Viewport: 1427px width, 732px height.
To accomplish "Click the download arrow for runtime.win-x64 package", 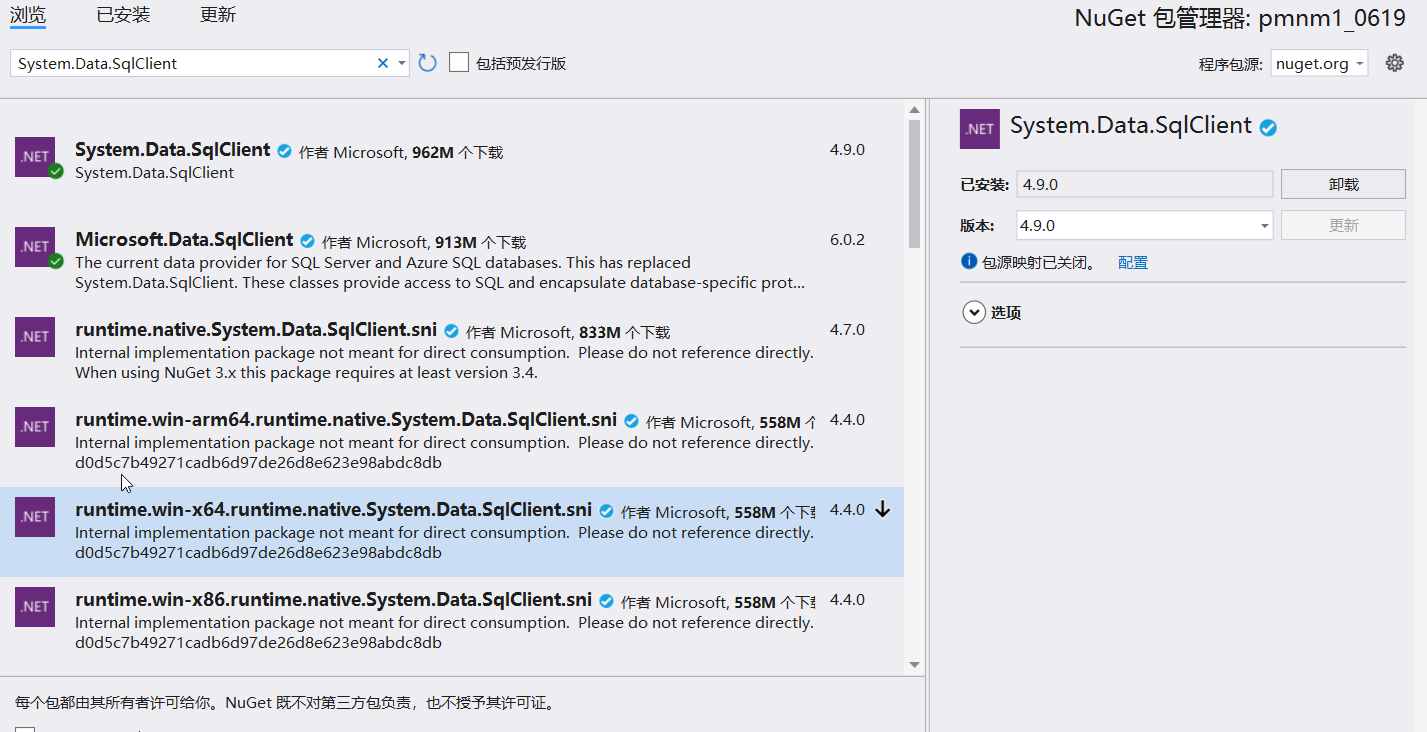I will coord(882,510).
